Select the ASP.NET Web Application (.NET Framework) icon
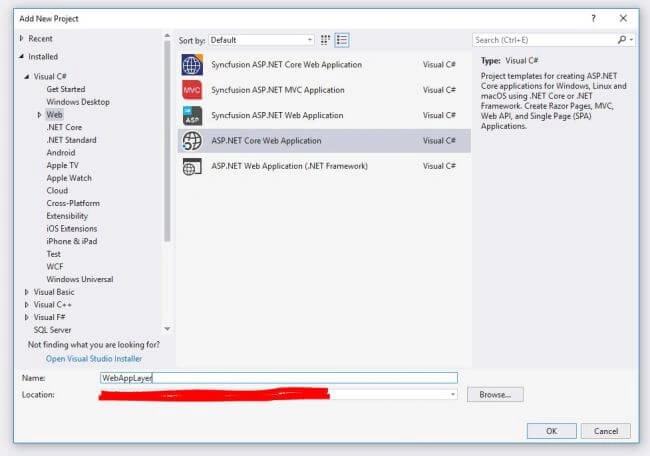 click(x=192, y=167)
